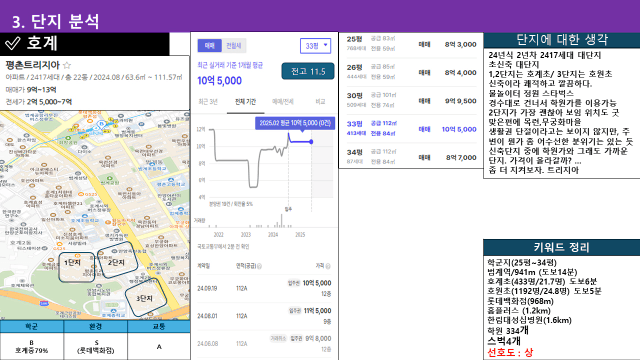The width and height of the screenshot is (640, 360).
Task: Select the highlighted 33평 listing row
Action: pos(411,129)
